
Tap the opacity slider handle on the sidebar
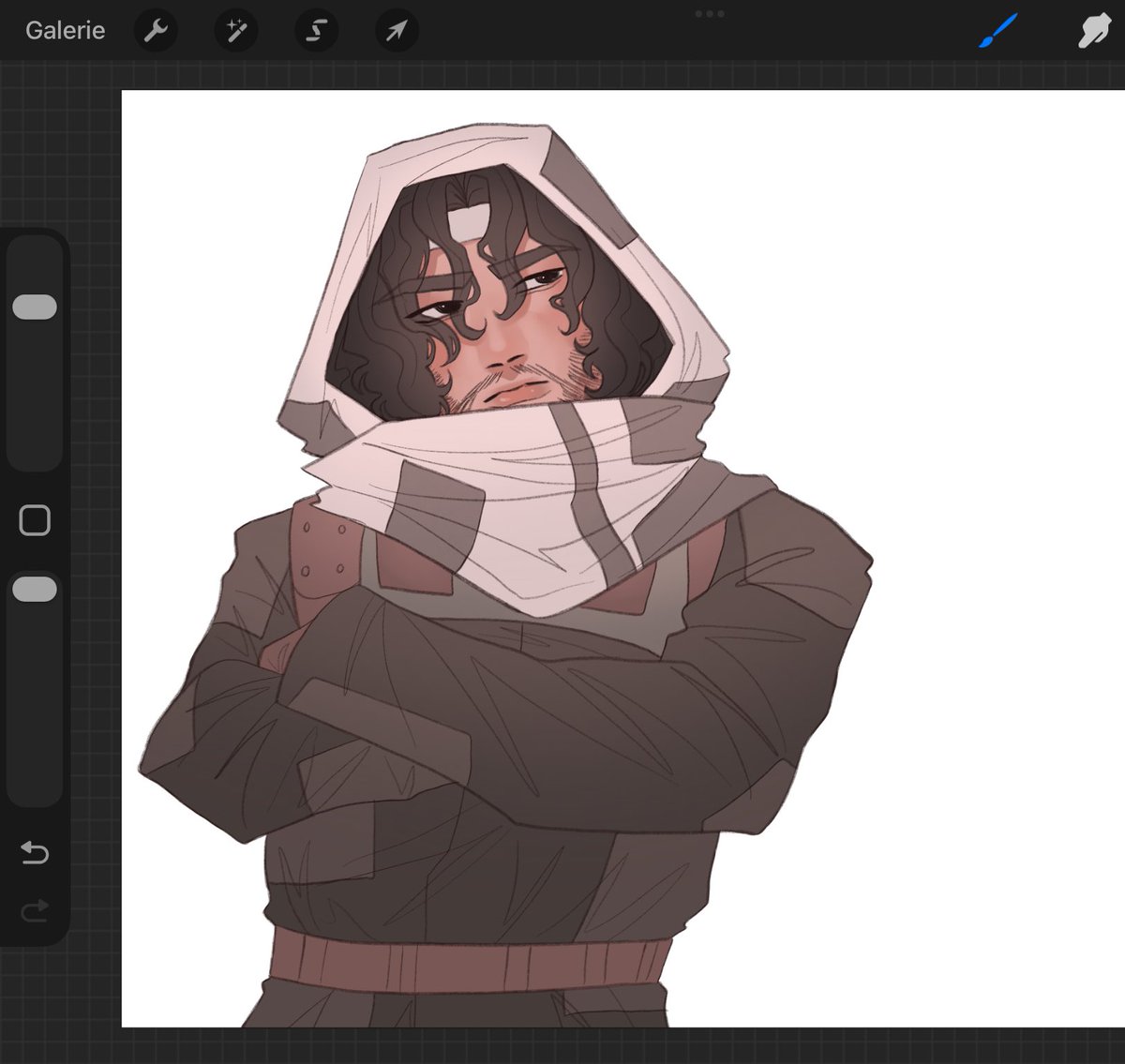[34, 588]
